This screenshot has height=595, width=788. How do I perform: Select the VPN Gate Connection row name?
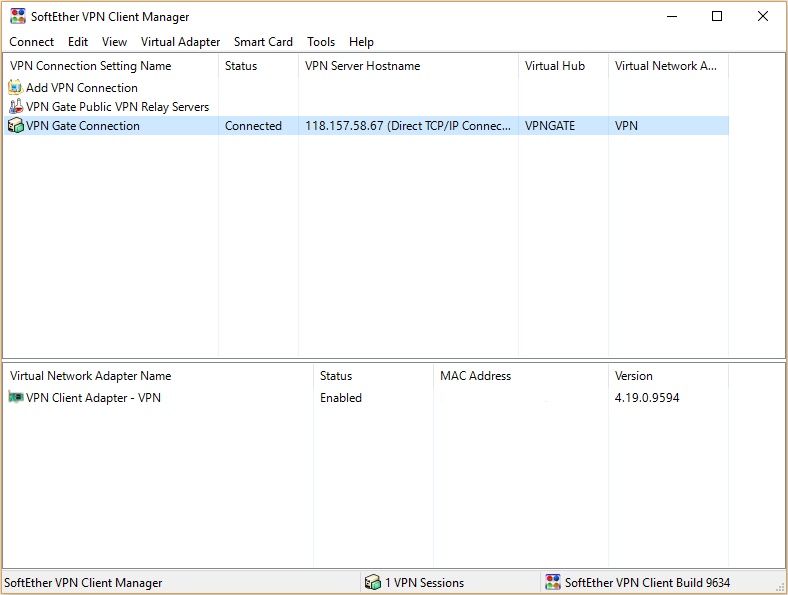click(x=83, y=126)
